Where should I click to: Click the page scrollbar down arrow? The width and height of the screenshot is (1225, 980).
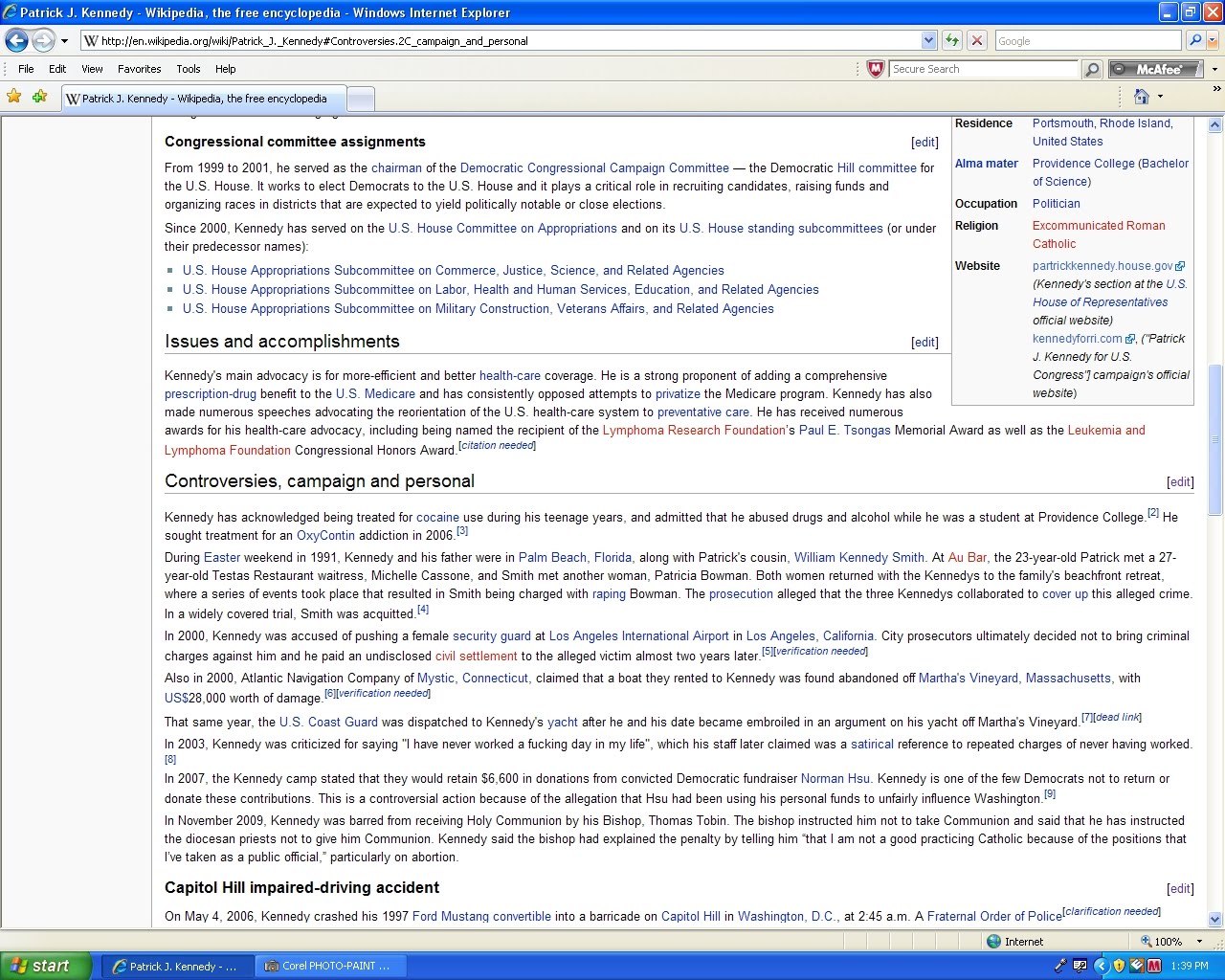[x=1215, y=920]
